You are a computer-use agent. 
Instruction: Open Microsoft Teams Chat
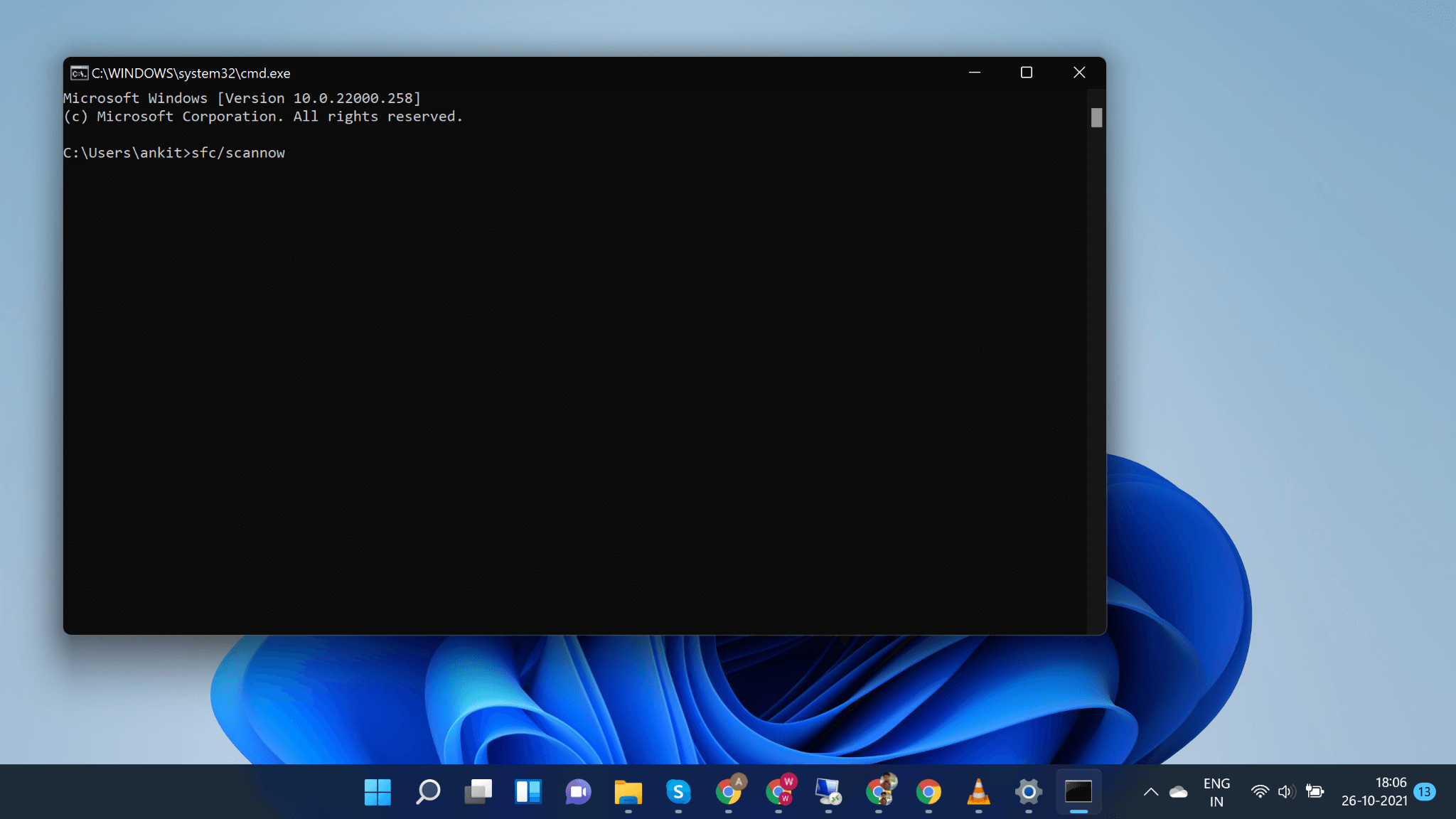pos(578,791)
